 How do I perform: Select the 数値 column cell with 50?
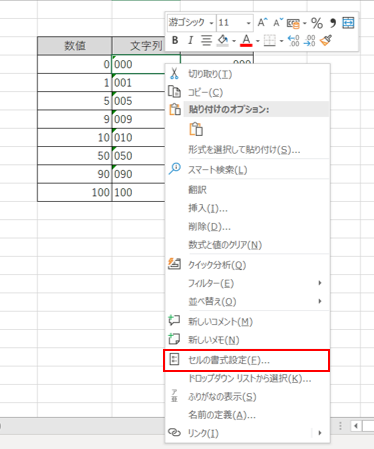pos(75,156)
